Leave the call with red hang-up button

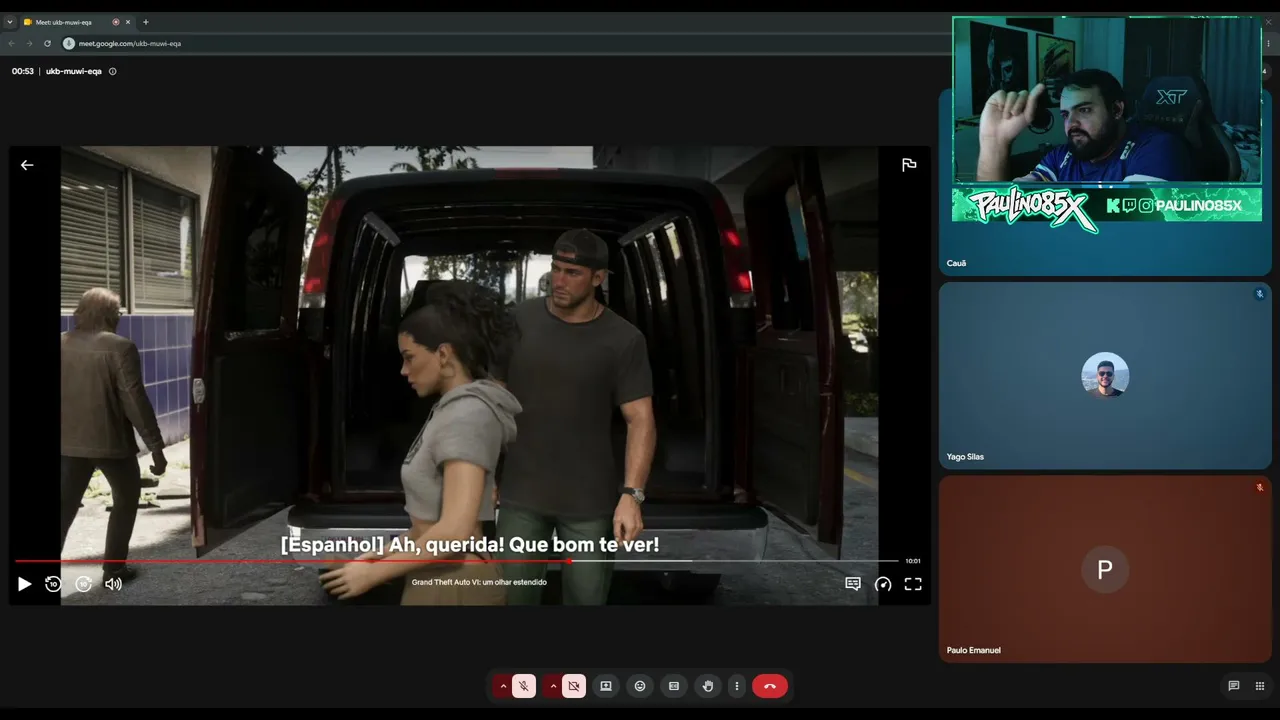(770, 686)
